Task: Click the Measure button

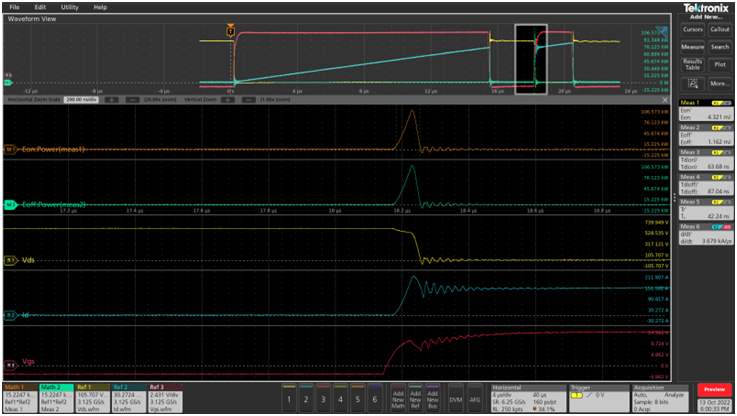Action: click(x=692, y=47)
